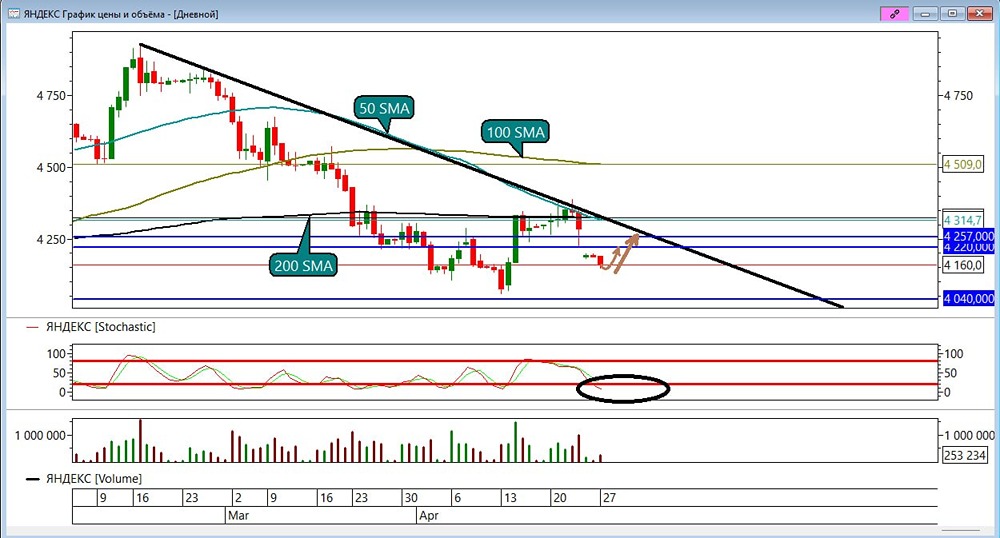The width and height of the screenshot is (1000, 538).
Task: Click the blue 4 040,000 level label
Action: click(968, 299)
